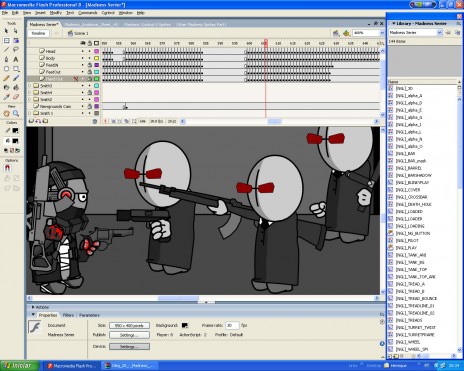Open the Control menu
The image size is (464, 371).
point(108,13)
